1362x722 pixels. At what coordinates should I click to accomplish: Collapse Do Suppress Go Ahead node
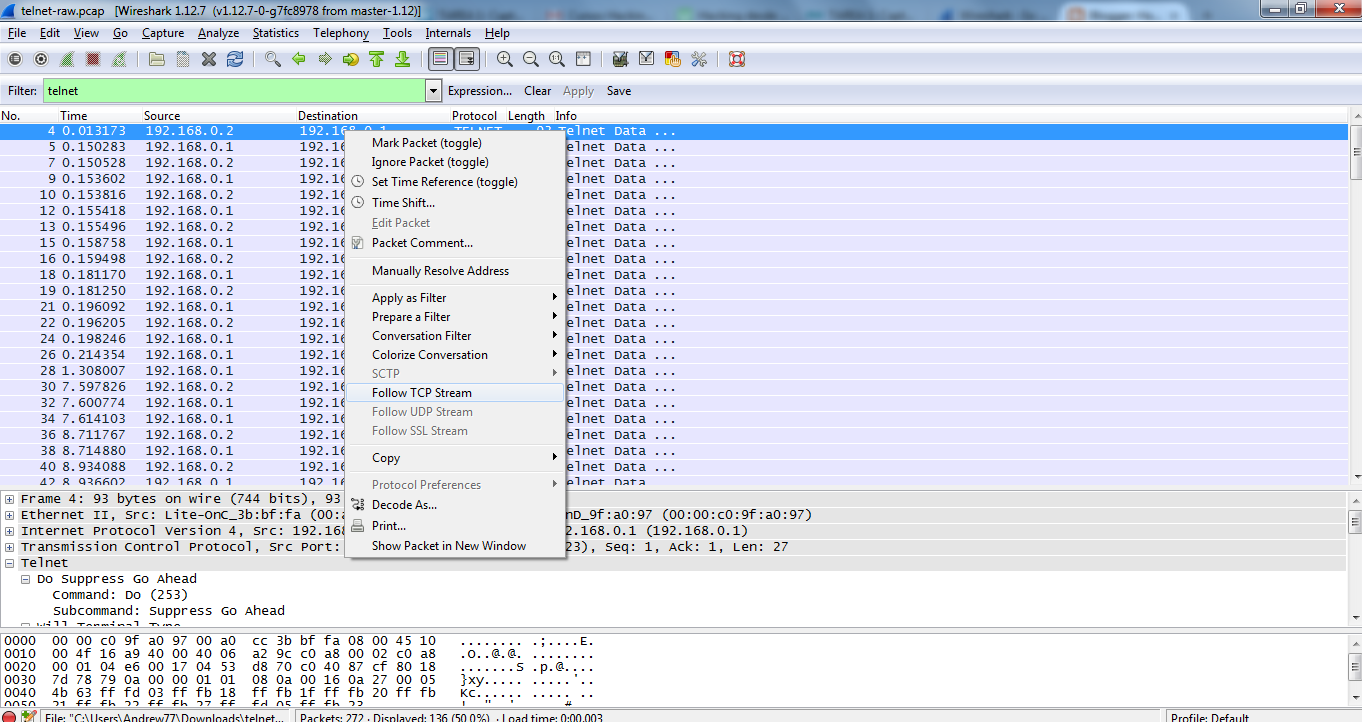pyautogui.click(x=26, y=579)
